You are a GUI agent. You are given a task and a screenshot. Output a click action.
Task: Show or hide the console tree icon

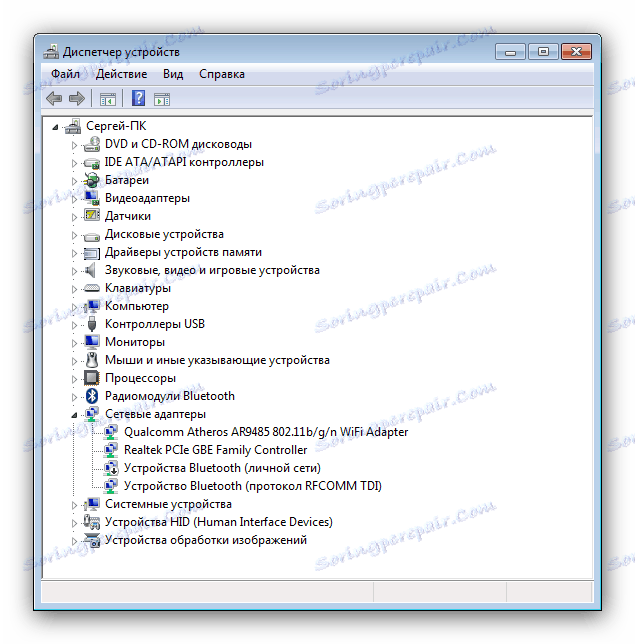(x=108, y=99)
